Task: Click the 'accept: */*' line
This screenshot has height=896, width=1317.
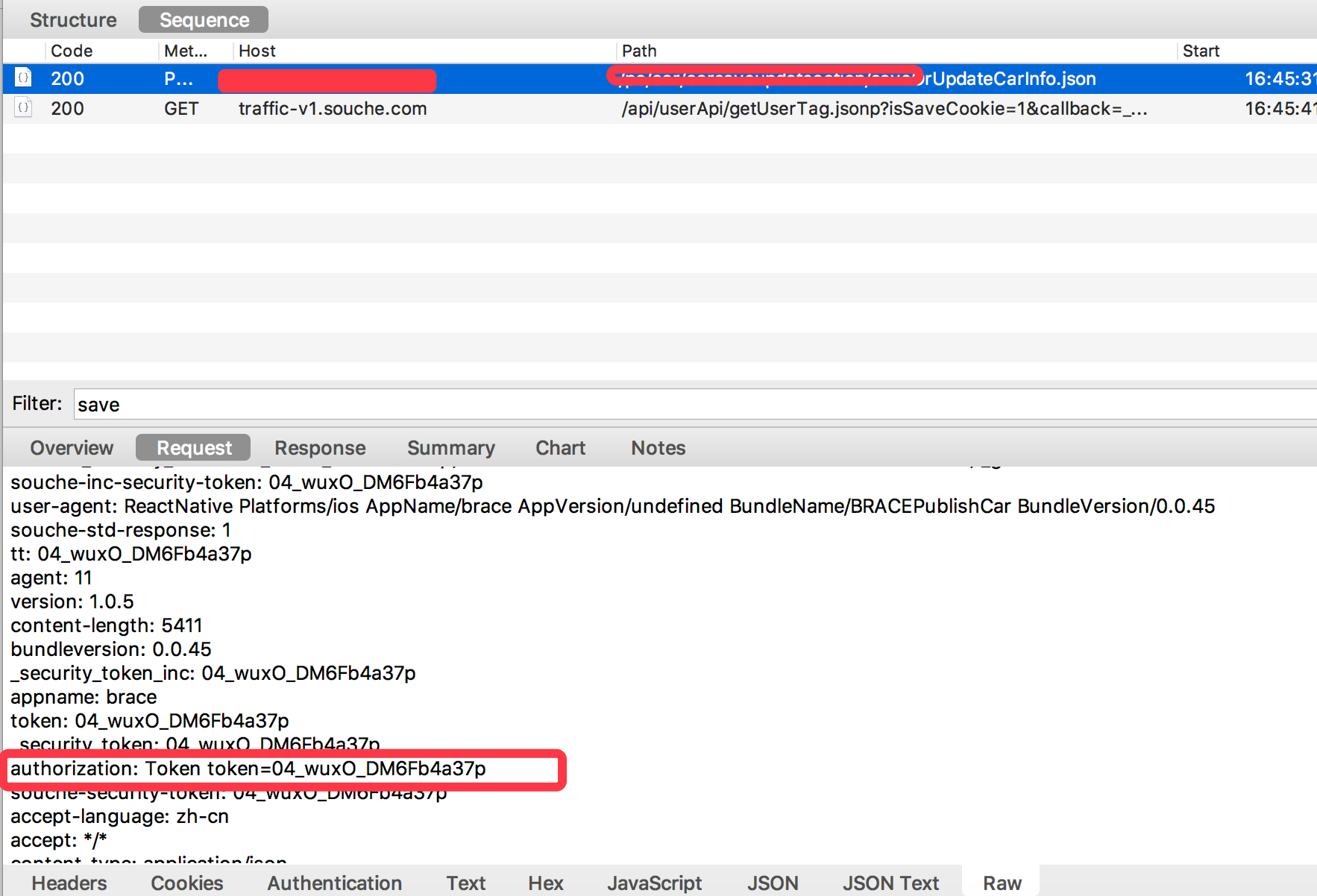Action: 59,840
